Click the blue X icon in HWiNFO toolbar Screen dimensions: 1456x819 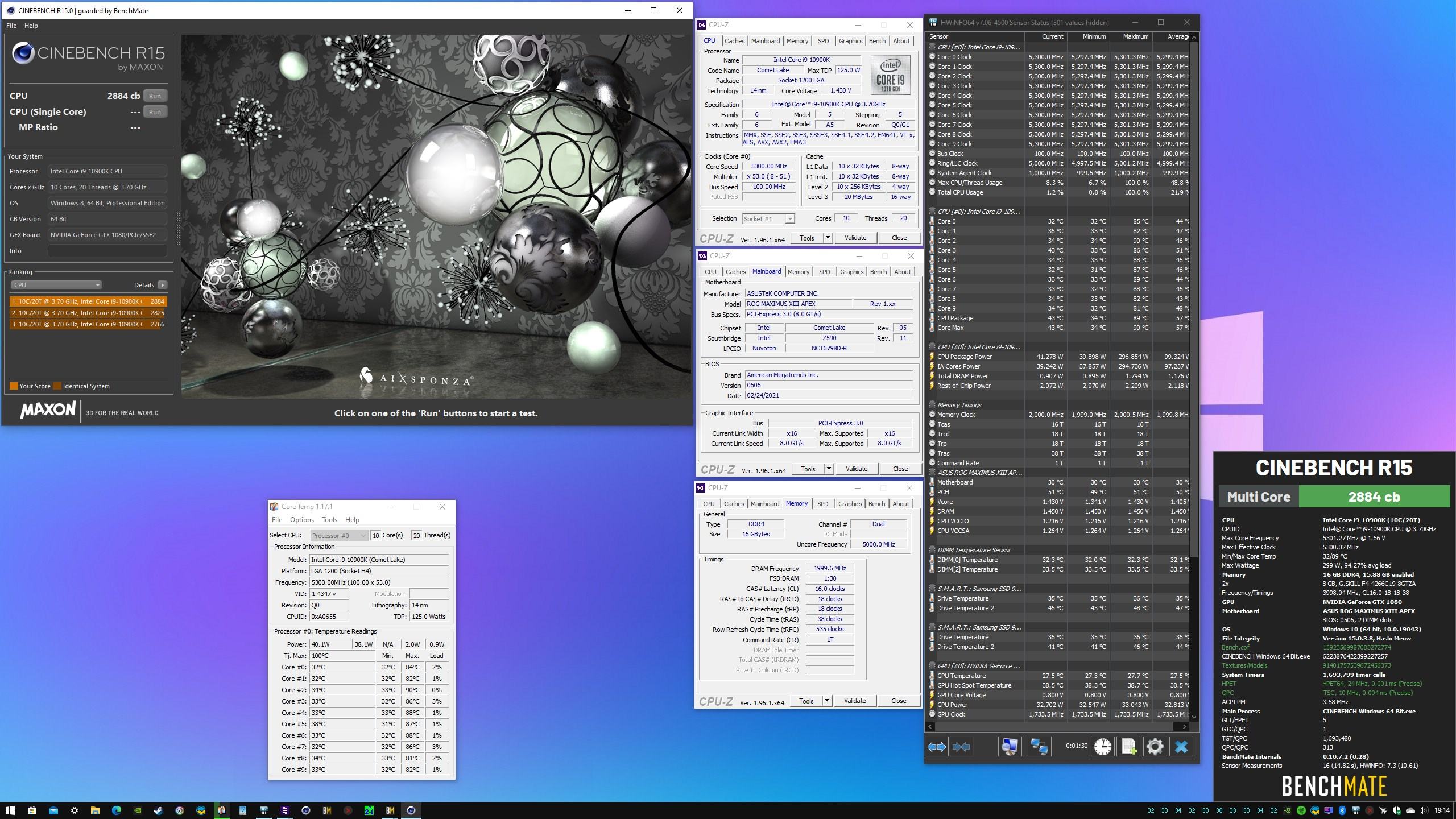pos(1181,747)
